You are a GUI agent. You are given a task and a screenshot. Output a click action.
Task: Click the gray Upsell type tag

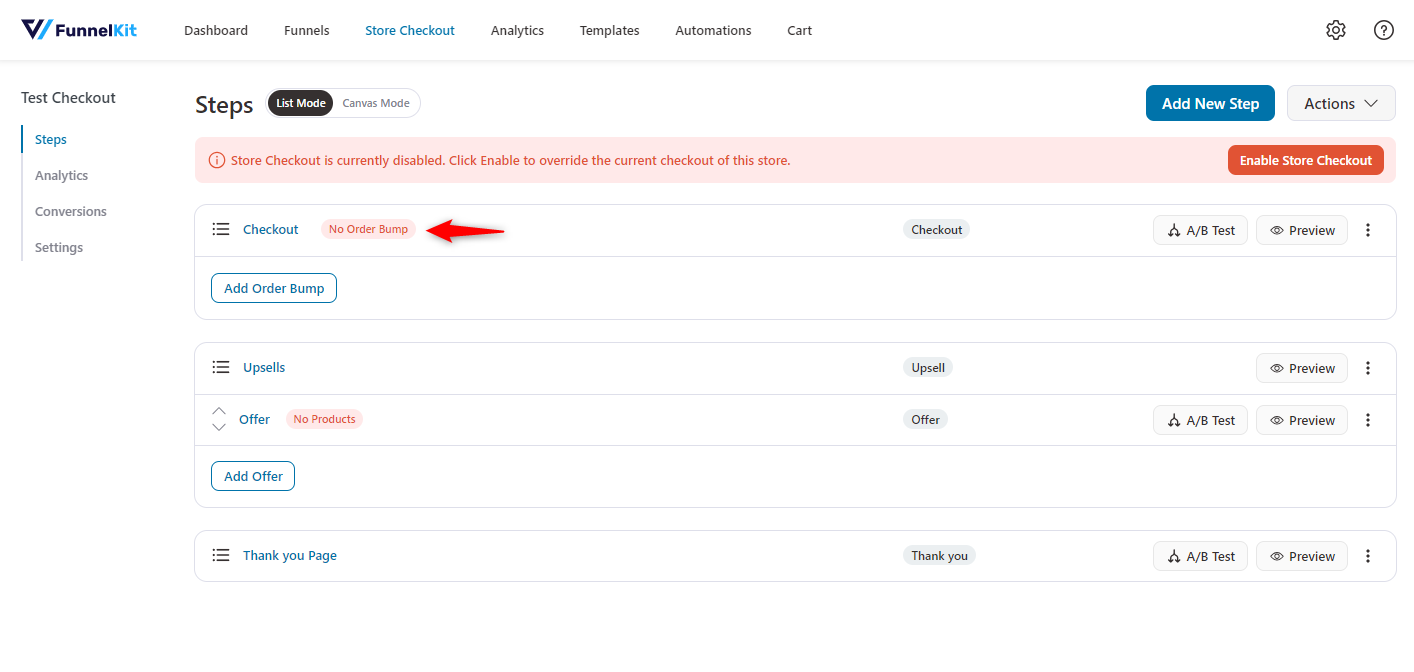point(928,367)
